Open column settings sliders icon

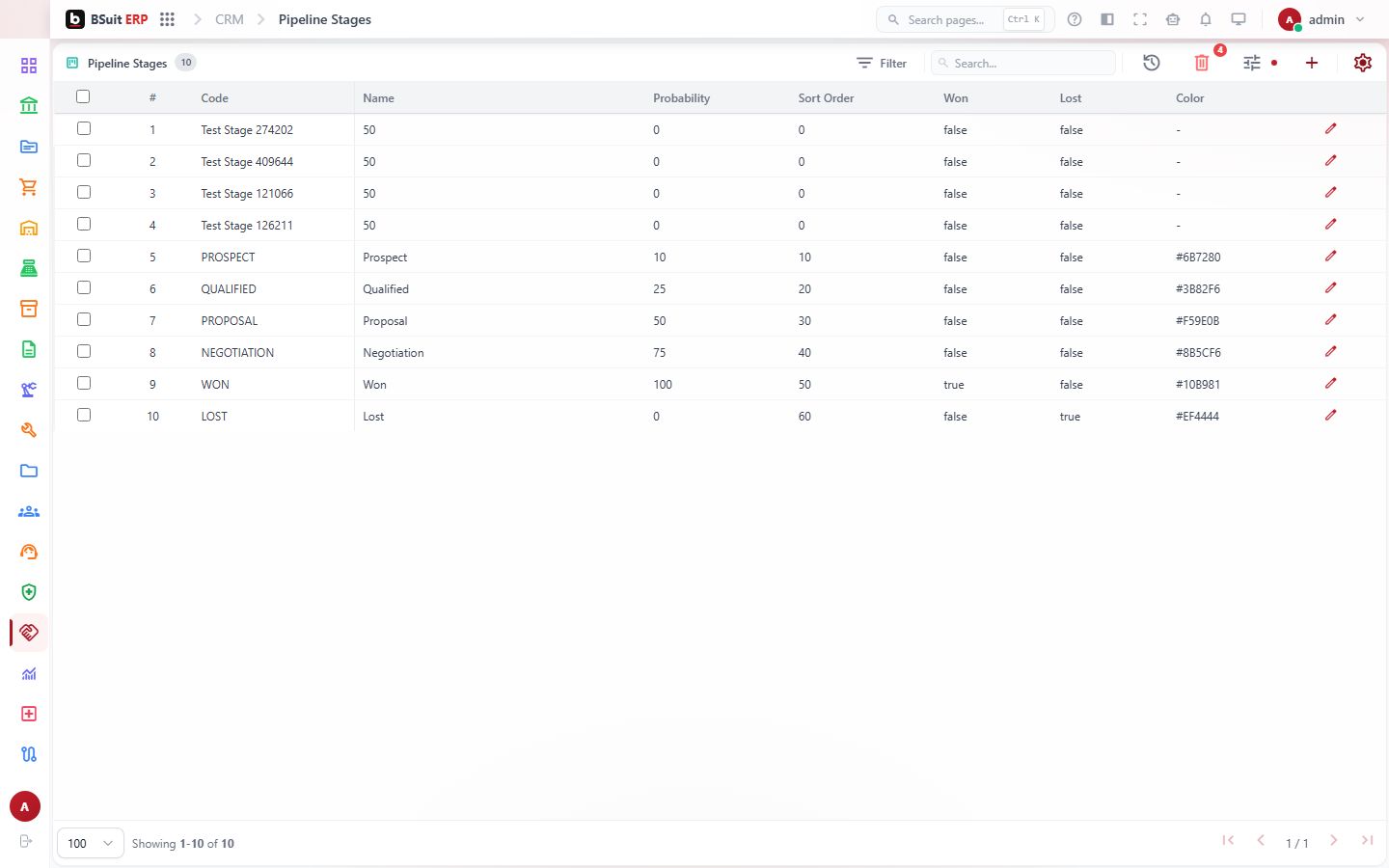pos(1252,63)
